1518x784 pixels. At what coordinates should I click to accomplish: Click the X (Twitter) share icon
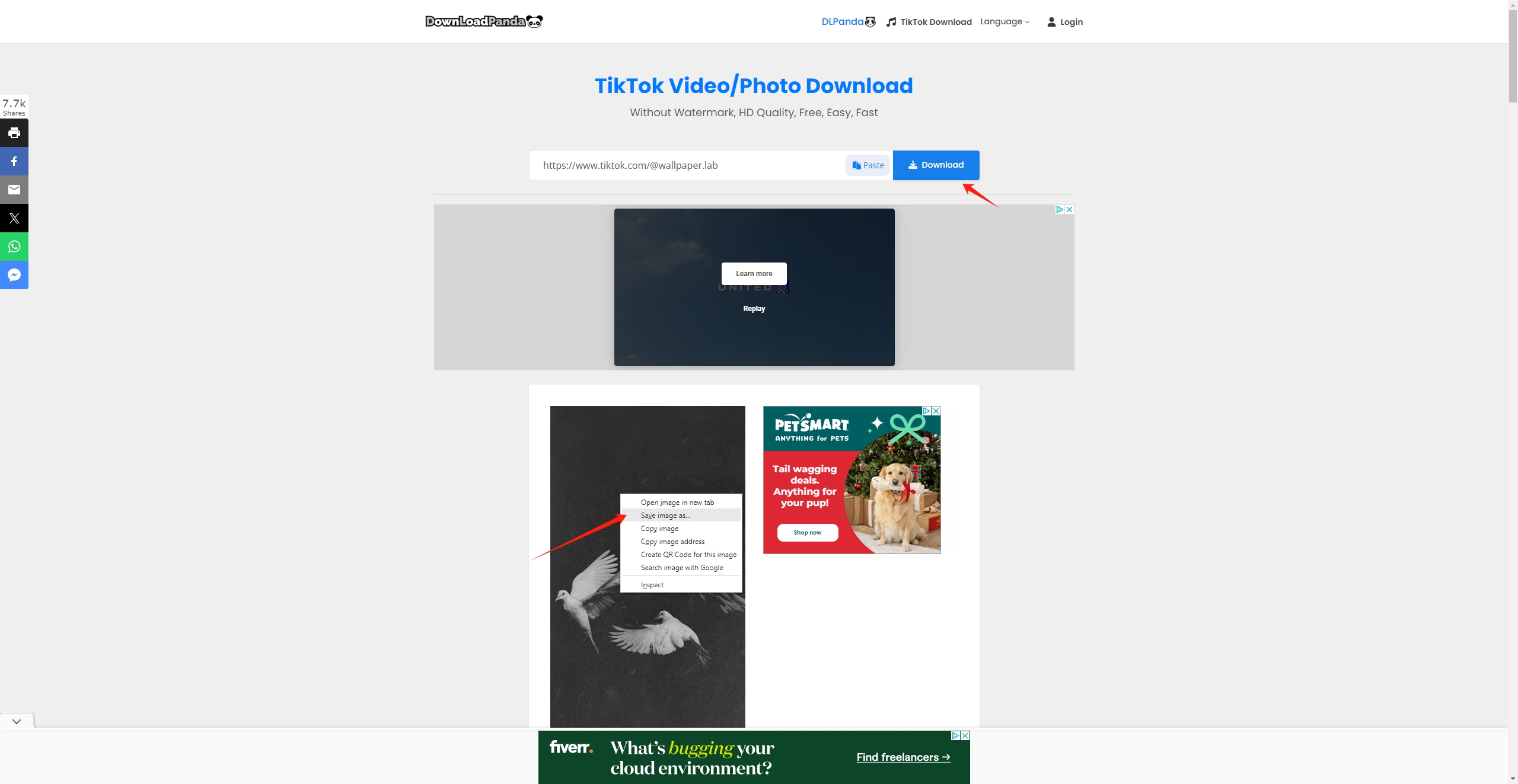click(14, 218)
